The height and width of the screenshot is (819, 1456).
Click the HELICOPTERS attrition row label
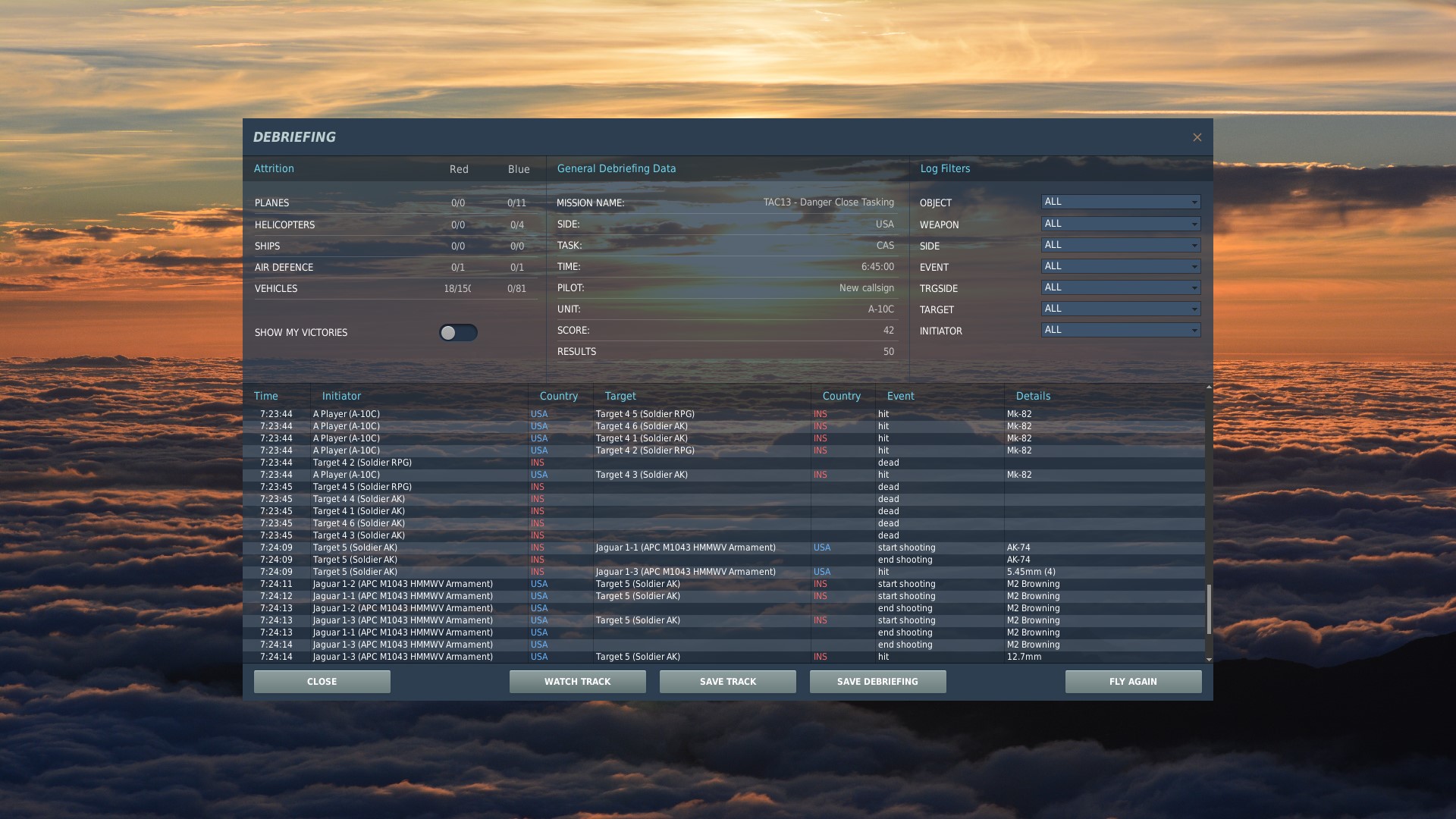click(x=284, y=225)
